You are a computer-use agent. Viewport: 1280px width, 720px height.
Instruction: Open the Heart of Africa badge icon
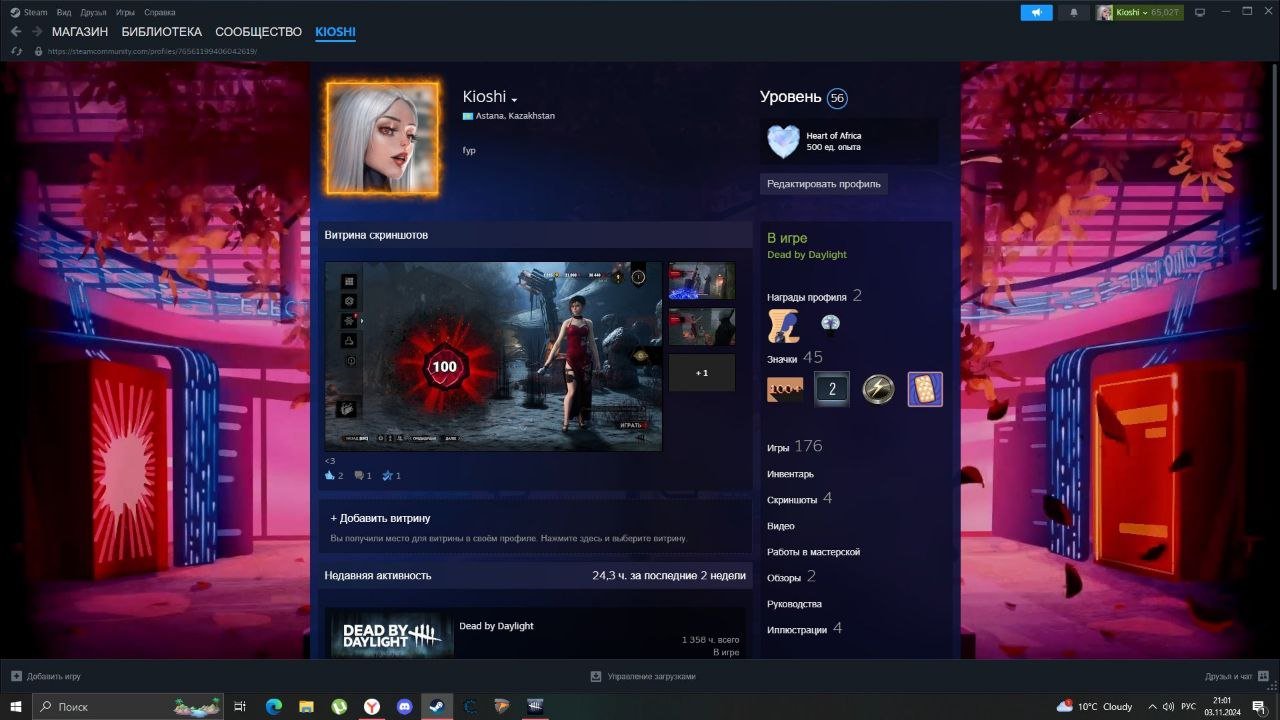783,141
